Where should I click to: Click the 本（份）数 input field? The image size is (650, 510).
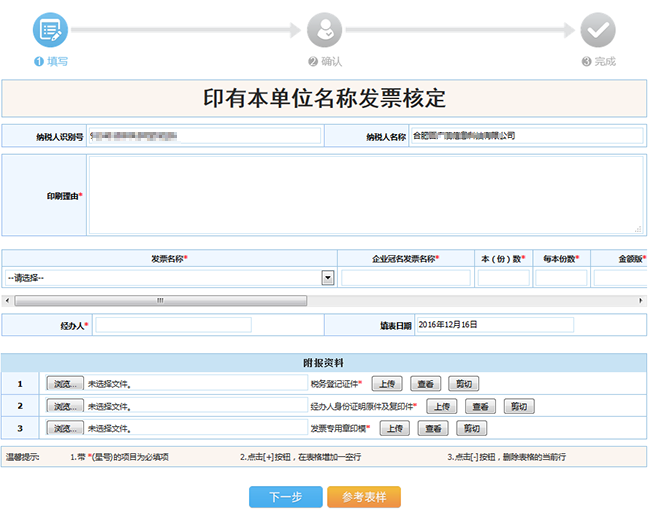tap(503, 278)
